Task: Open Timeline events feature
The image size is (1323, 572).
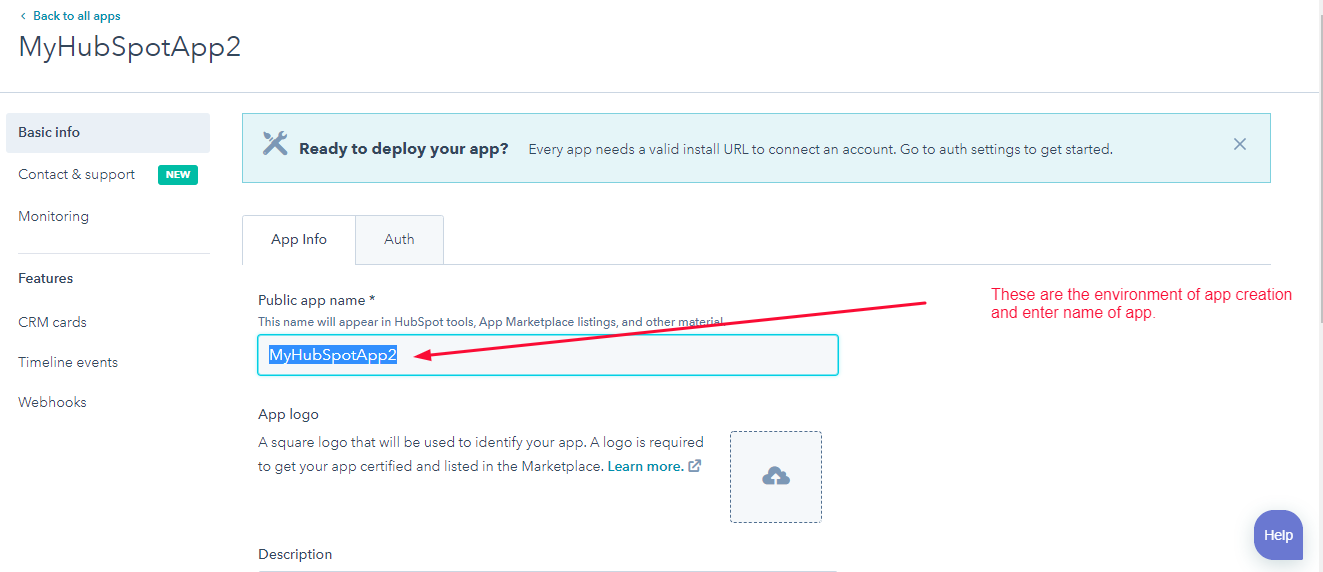Action: click(x=68, y=362)
